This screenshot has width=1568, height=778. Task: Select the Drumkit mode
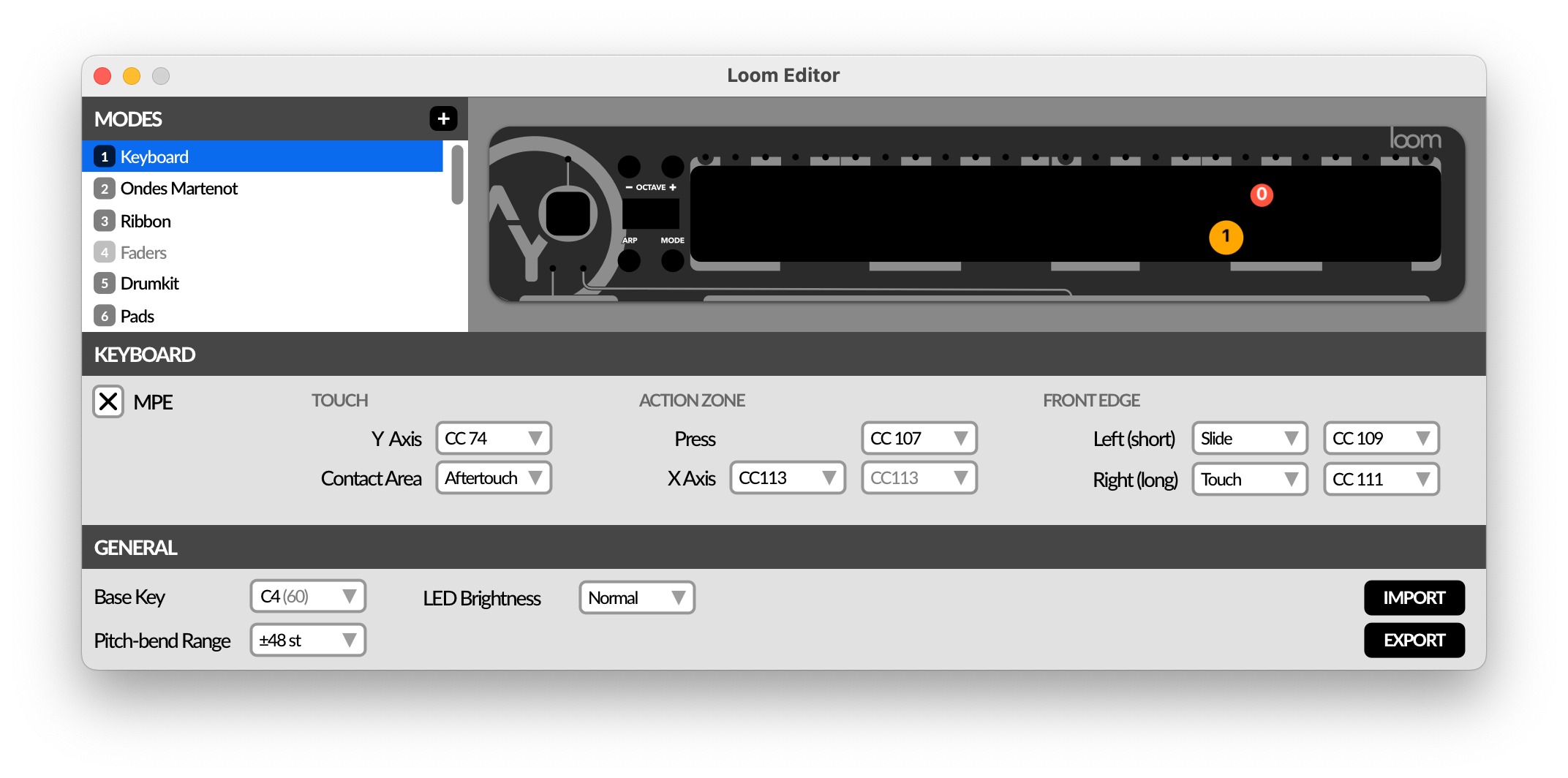pos(151,283)
